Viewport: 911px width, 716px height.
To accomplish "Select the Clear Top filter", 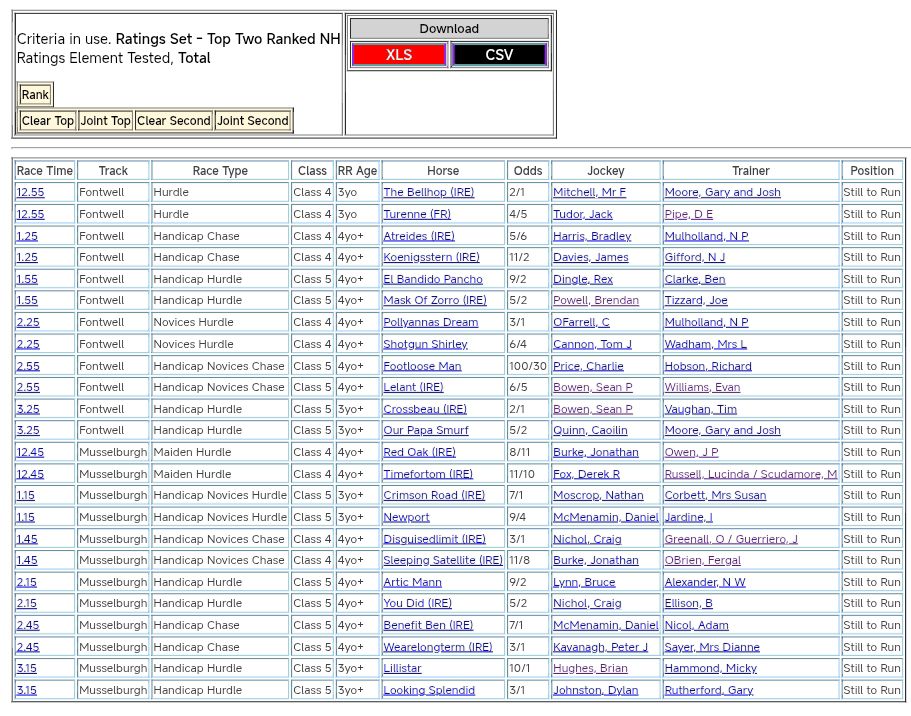I will tap(48, 121).
